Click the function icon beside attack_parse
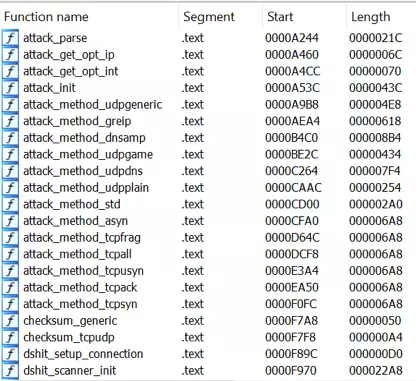Viewport: 416px width, 381px height. pyautogui.click(x=10, y=38)
